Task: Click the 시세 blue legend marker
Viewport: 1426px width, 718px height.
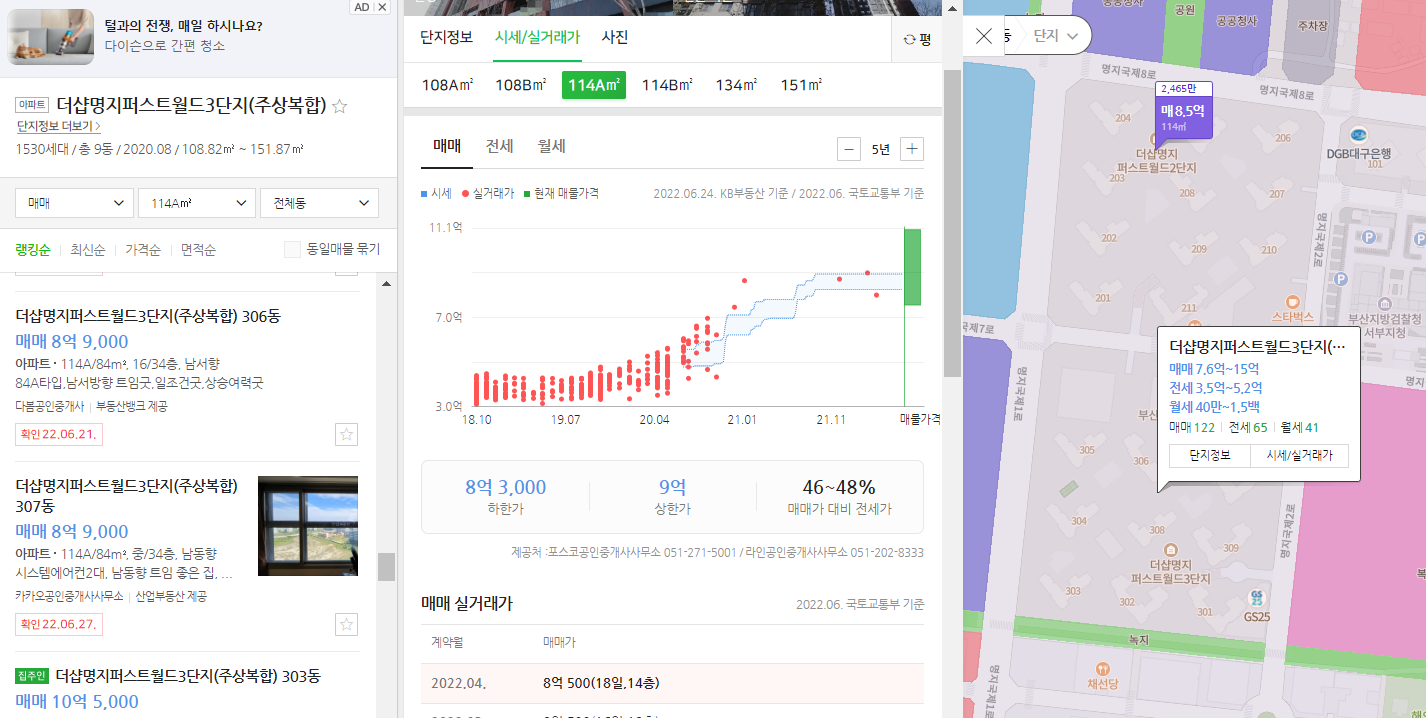Action: (424, 194)
